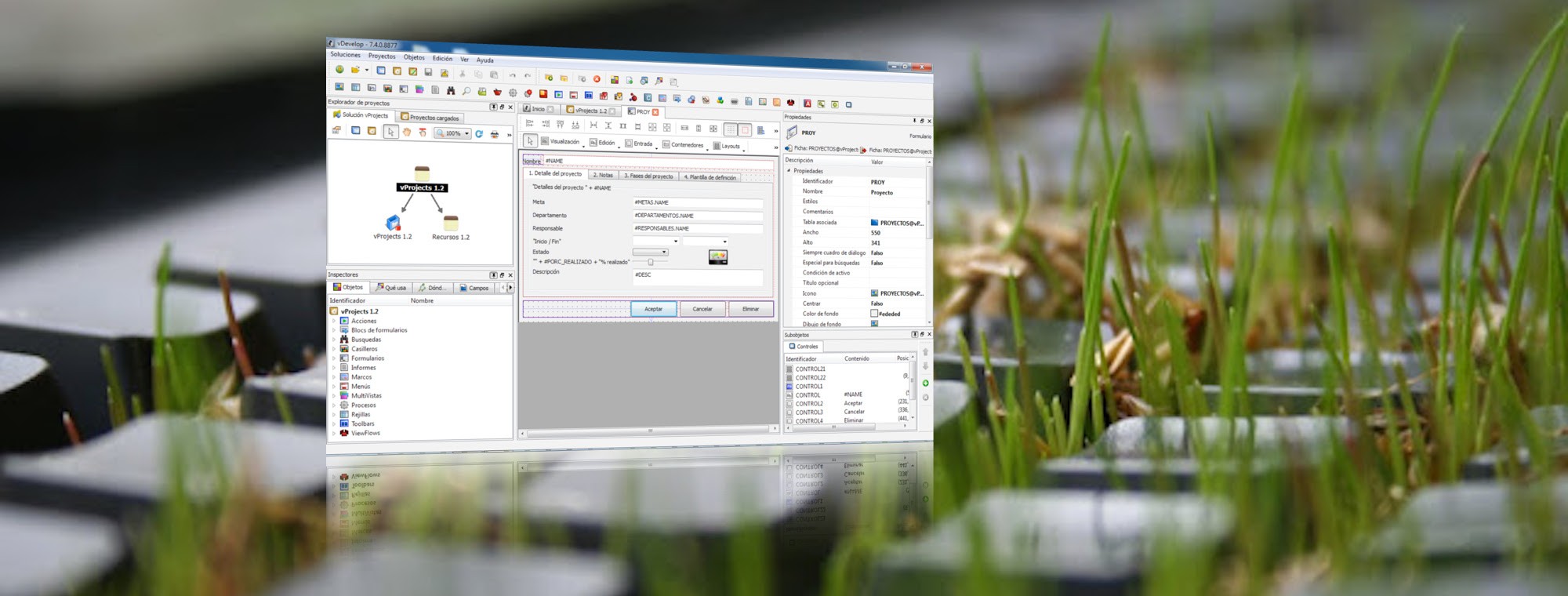Viewport: 1568px width, 596px height.
Task: Click the refresh icon in project explorer
Action: (479, 134)
